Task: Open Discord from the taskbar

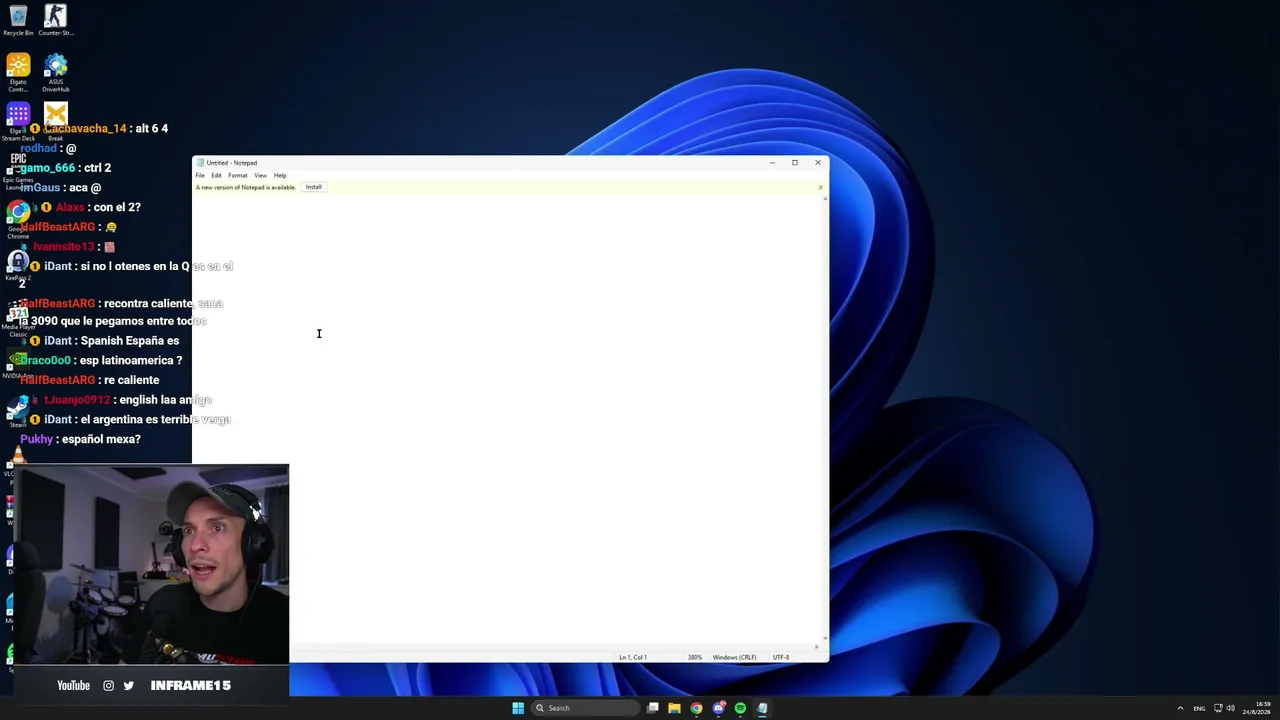Action: (x=719, y=708)
